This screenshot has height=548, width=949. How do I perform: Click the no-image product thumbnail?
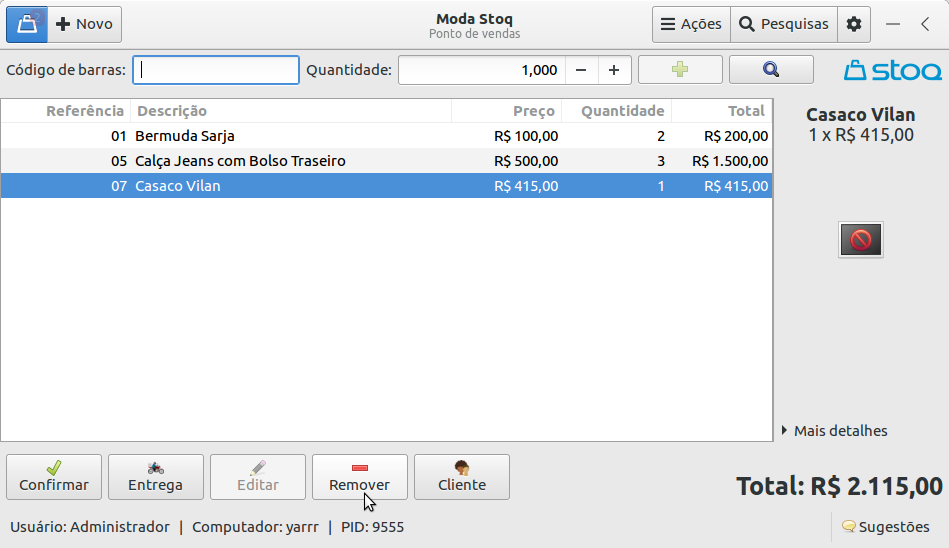coord(861,240)
